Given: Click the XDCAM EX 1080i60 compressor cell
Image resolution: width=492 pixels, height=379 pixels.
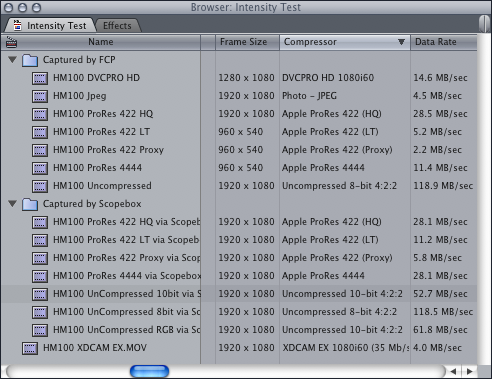Looking at the screenshot, I should pos(346,348).
